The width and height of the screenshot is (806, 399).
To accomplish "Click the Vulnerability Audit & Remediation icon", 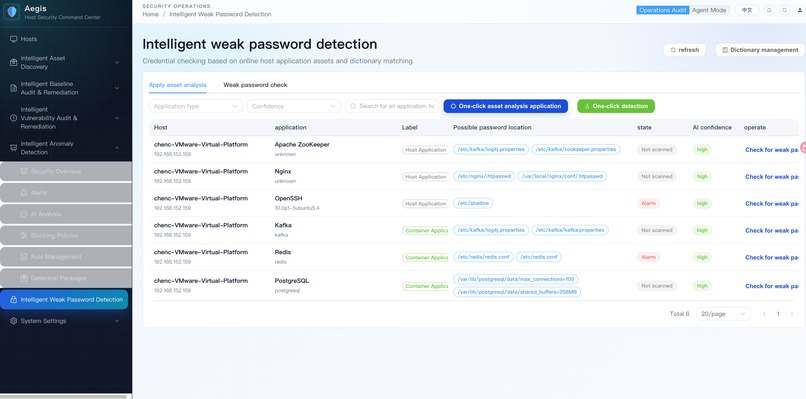I will click(x=13, y=118).
